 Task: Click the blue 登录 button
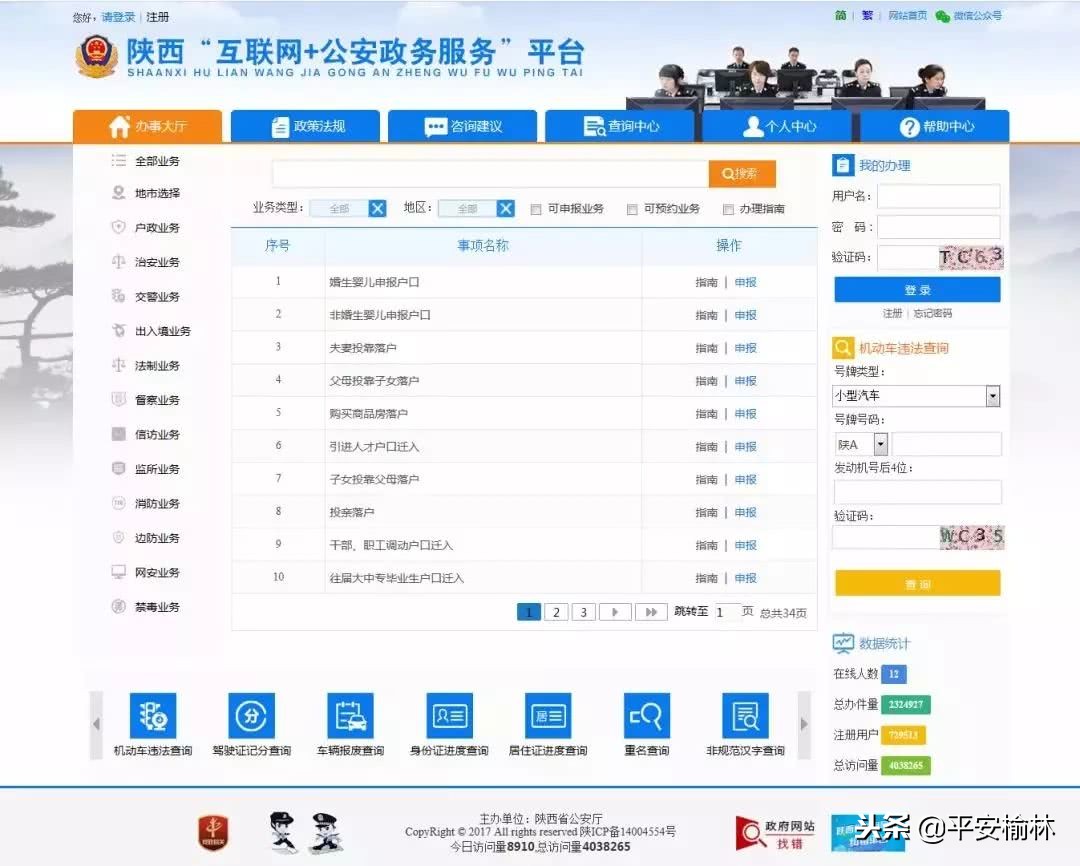coord(917,290)
